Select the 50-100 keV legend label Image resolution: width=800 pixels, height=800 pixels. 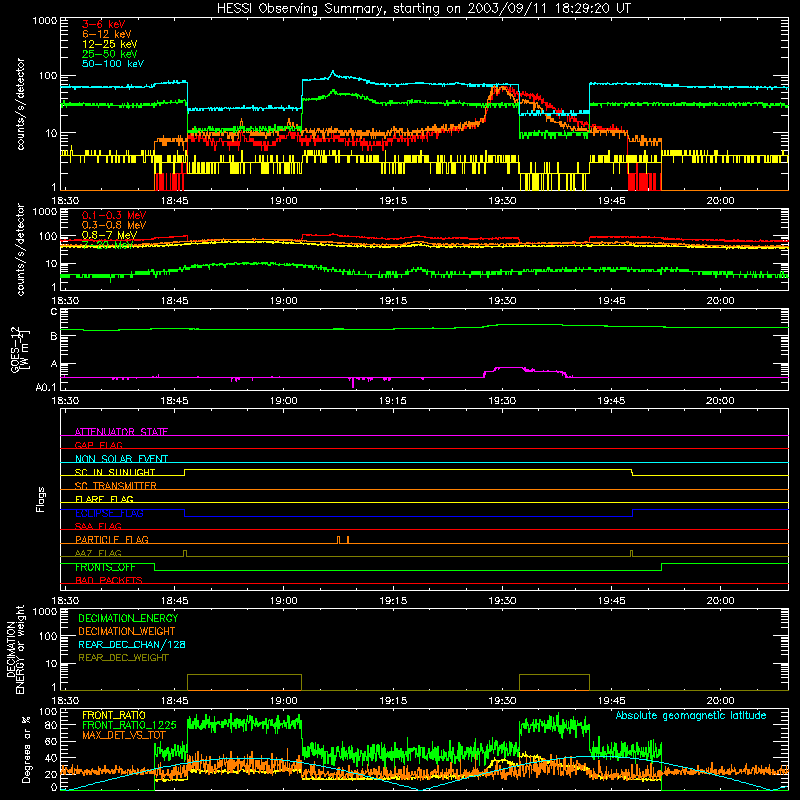(112, 63)
